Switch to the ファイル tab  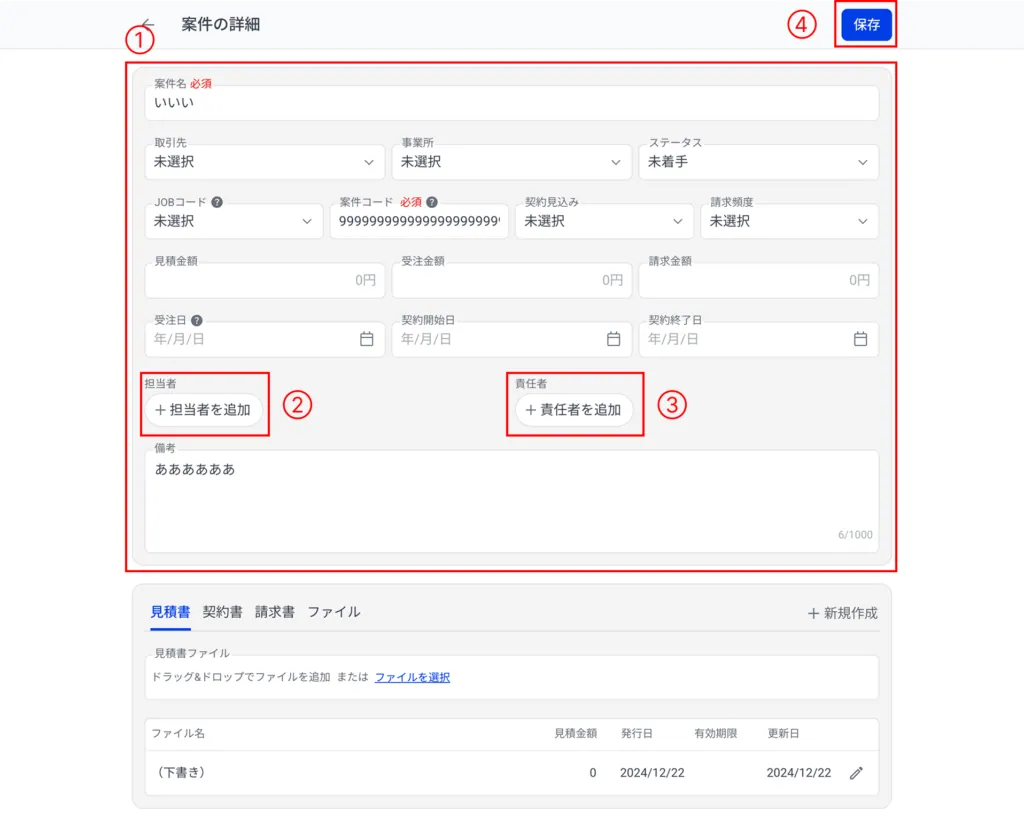(334, 612)
